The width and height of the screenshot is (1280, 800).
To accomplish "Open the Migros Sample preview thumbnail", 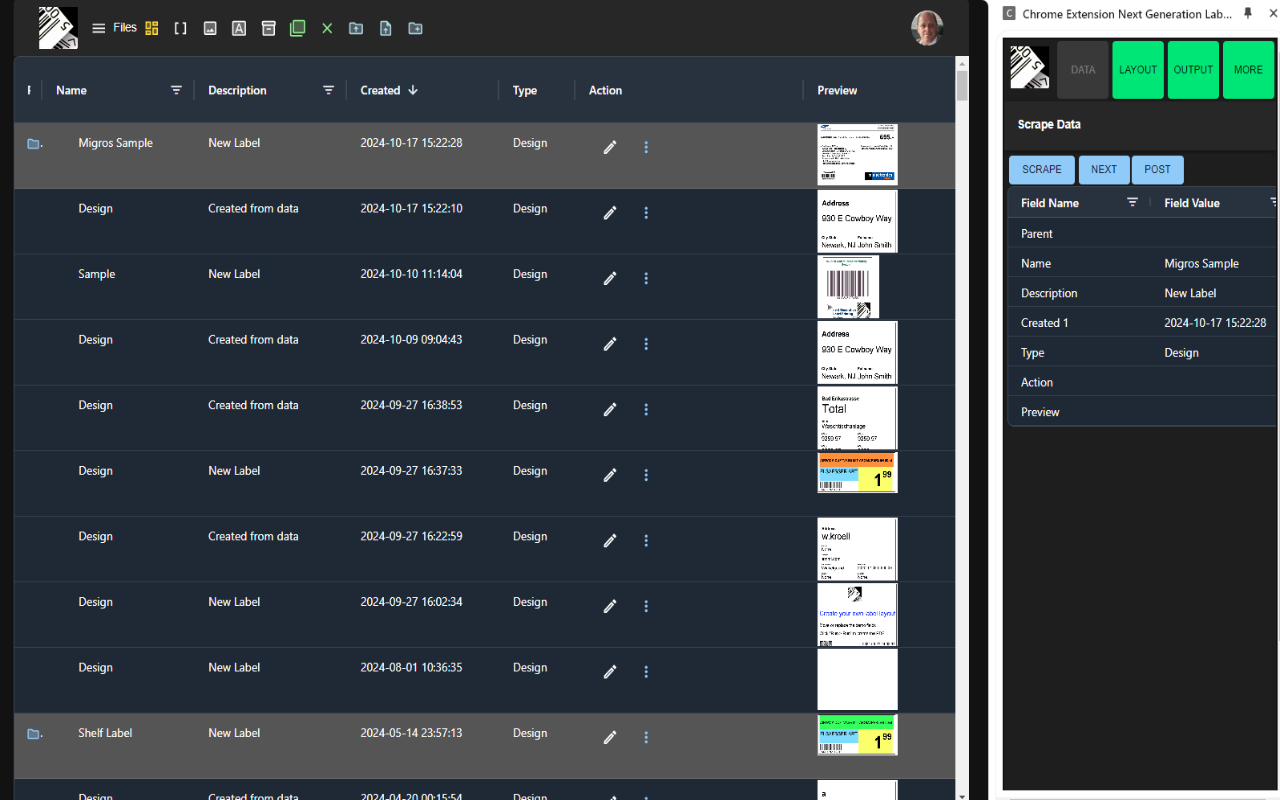I will pos(857,154).
